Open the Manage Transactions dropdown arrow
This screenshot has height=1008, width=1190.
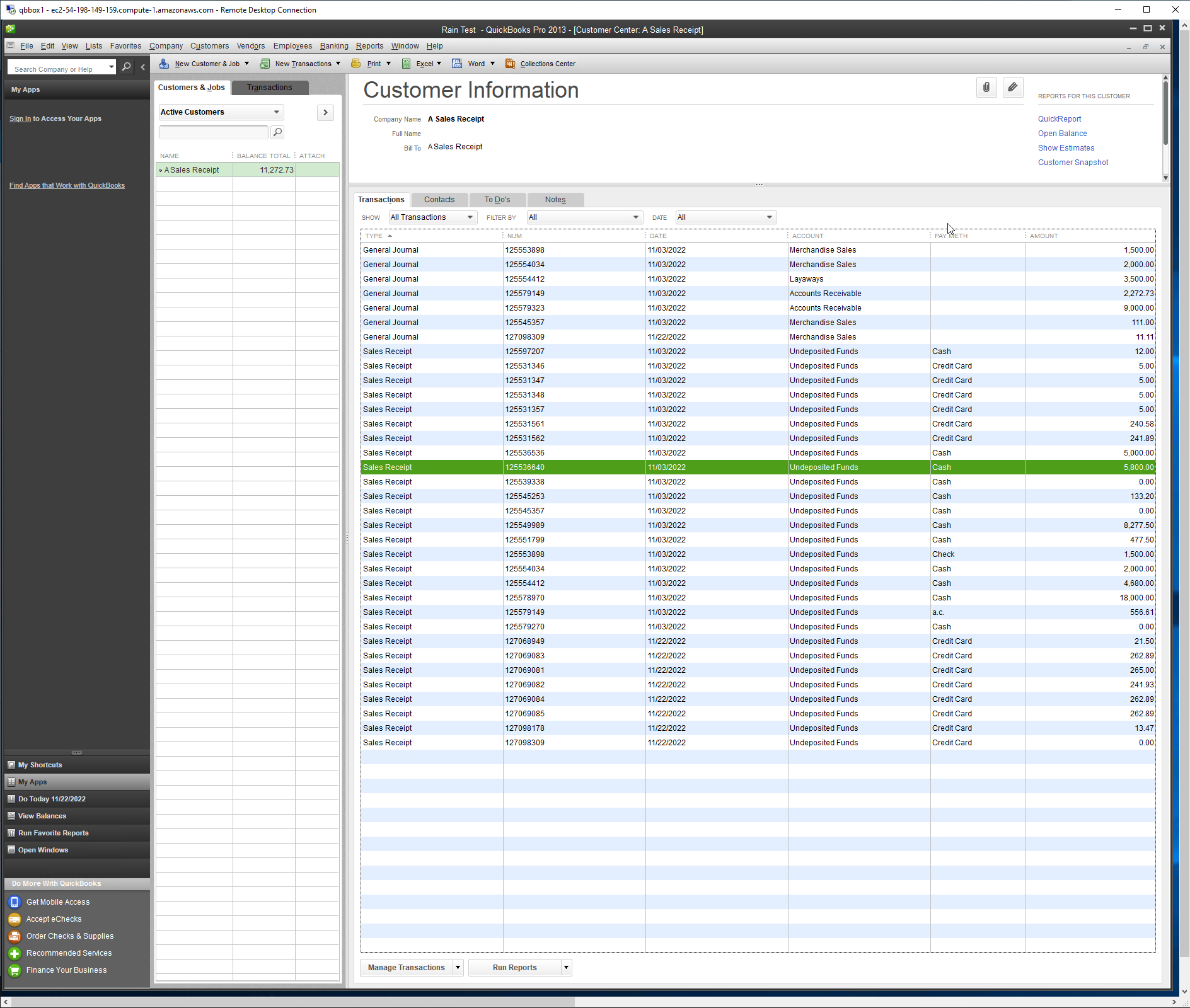pyautogui.click(x=458, y=968)
